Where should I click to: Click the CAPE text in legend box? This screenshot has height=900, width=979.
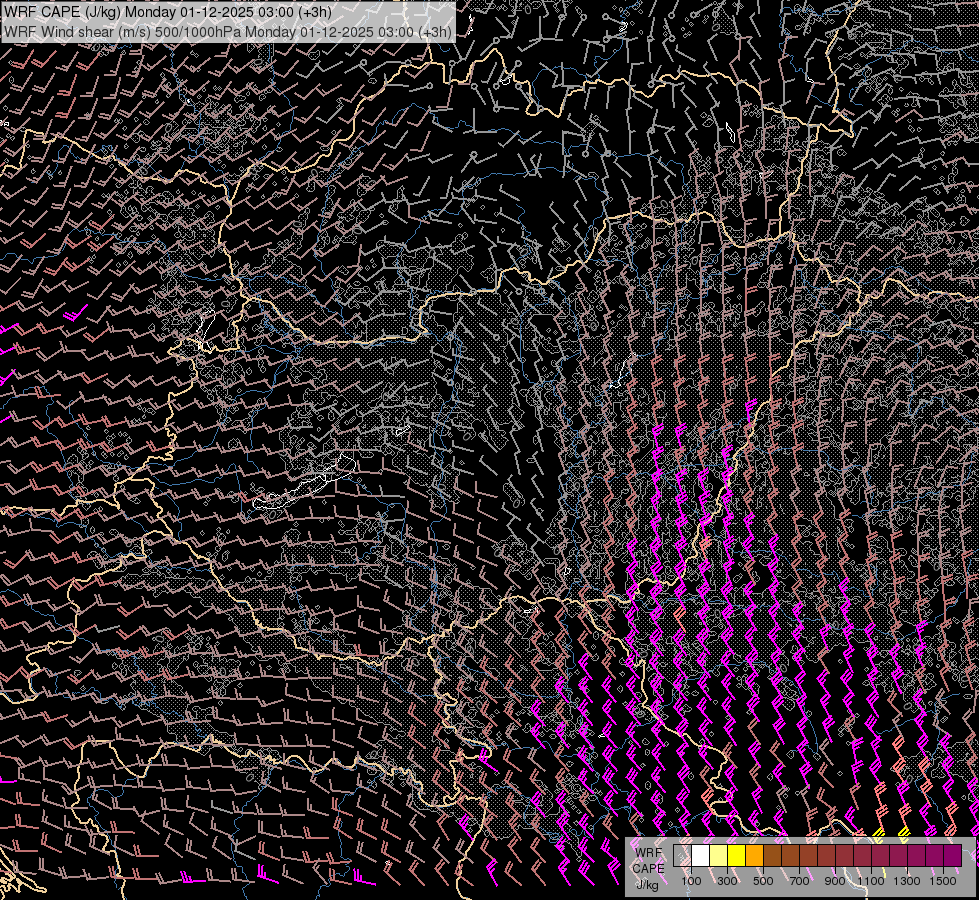click(647, 868)
